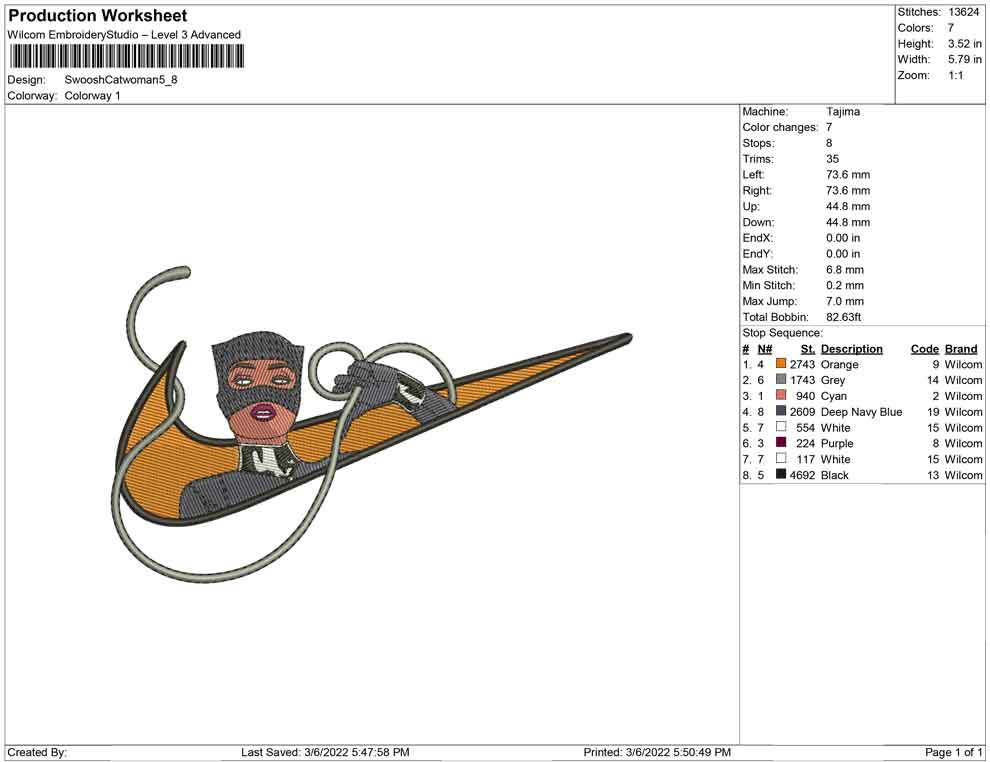Click the Grey thread color swatch
The image size is (990, 762).
coord(781,379)
